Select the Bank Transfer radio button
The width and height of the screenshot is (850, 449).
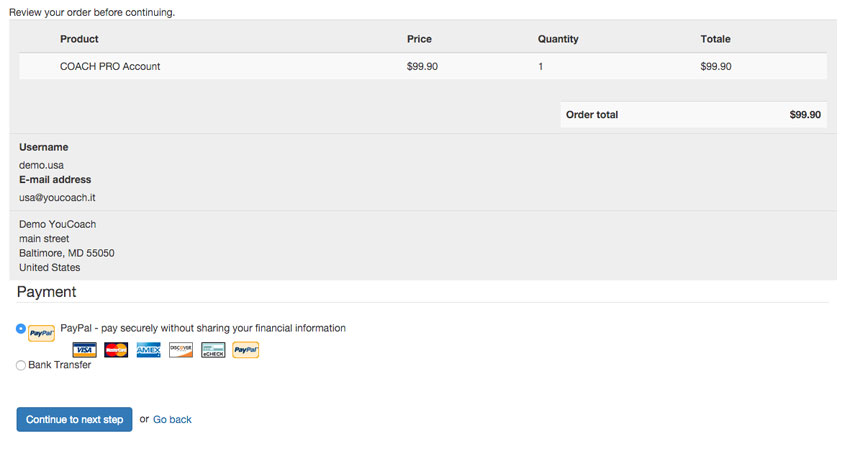(x=21, y=365)
